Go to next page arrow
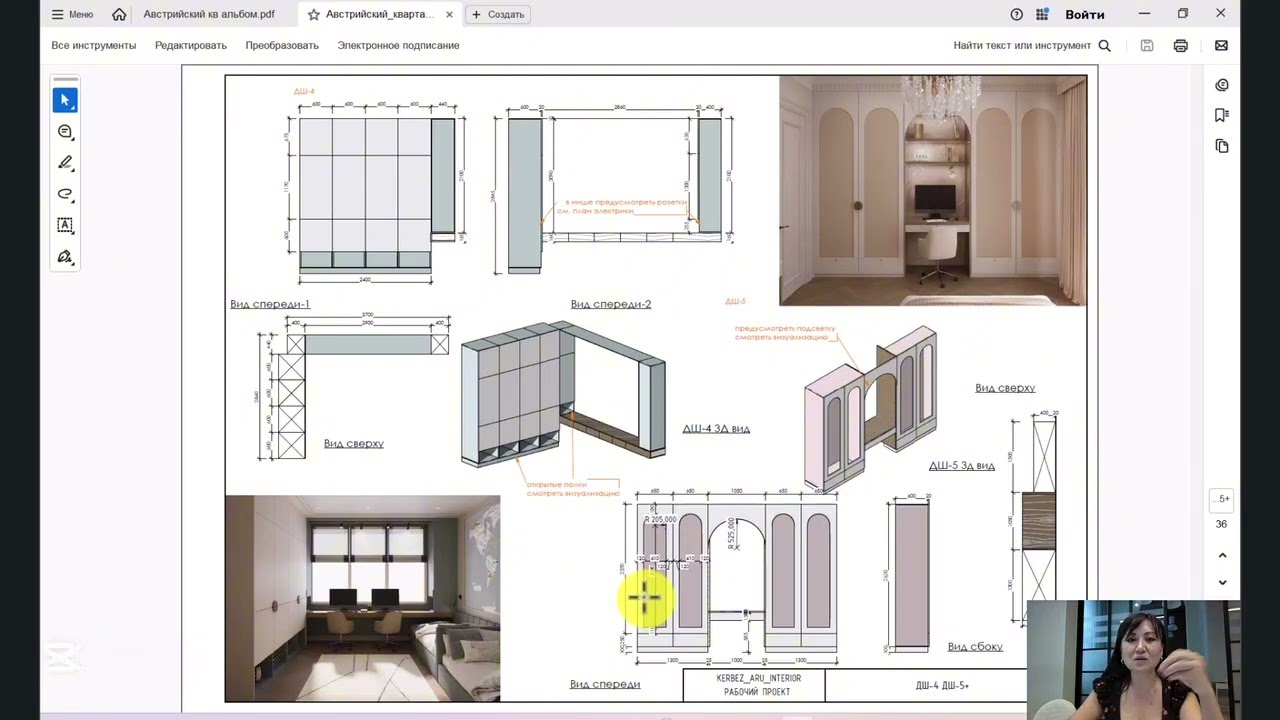The height and width of the screenshot is (720, 1280). 1222,582
